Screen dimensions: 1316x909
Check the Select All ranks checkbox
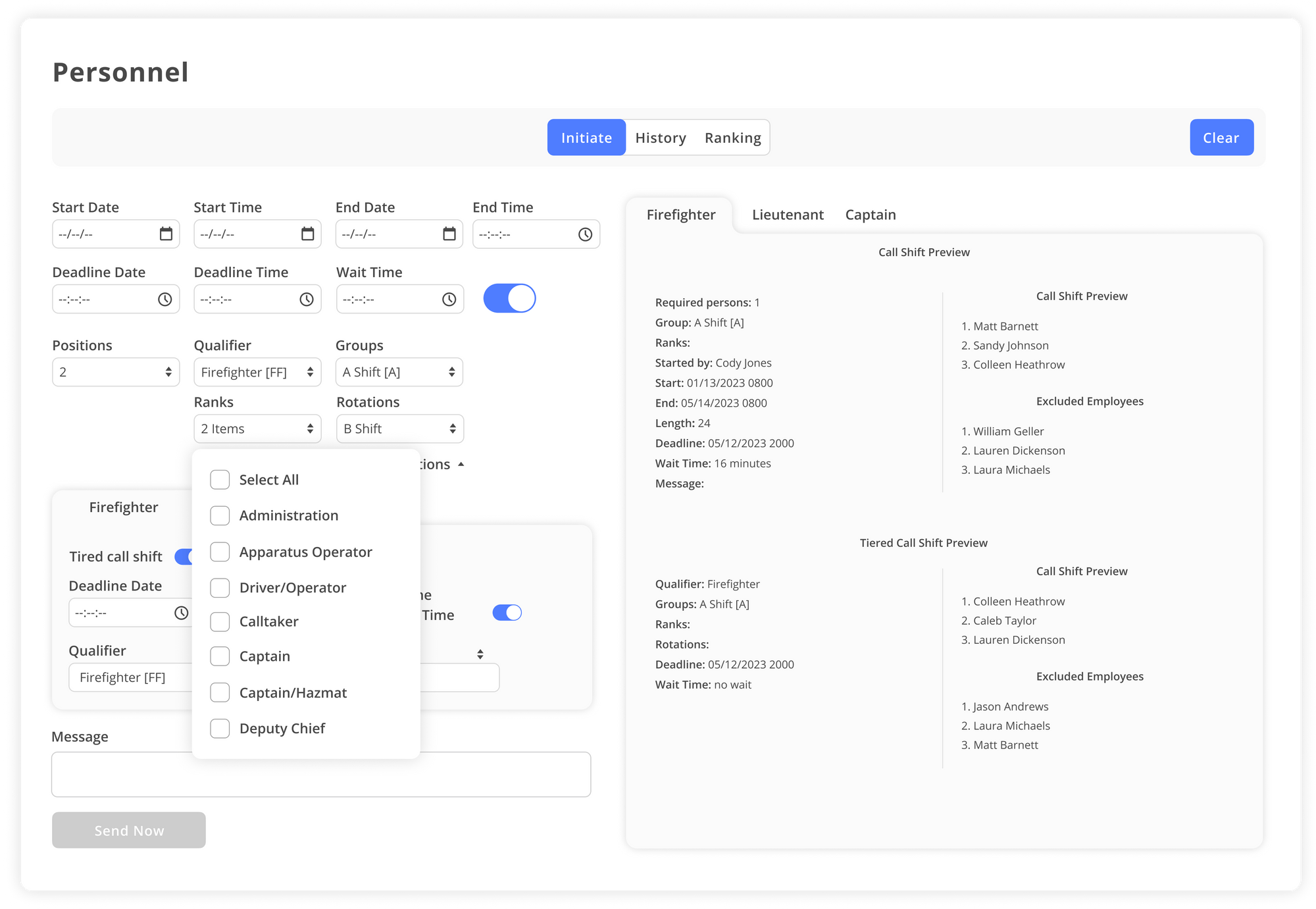pyautogui.click(x=220, y=480)
